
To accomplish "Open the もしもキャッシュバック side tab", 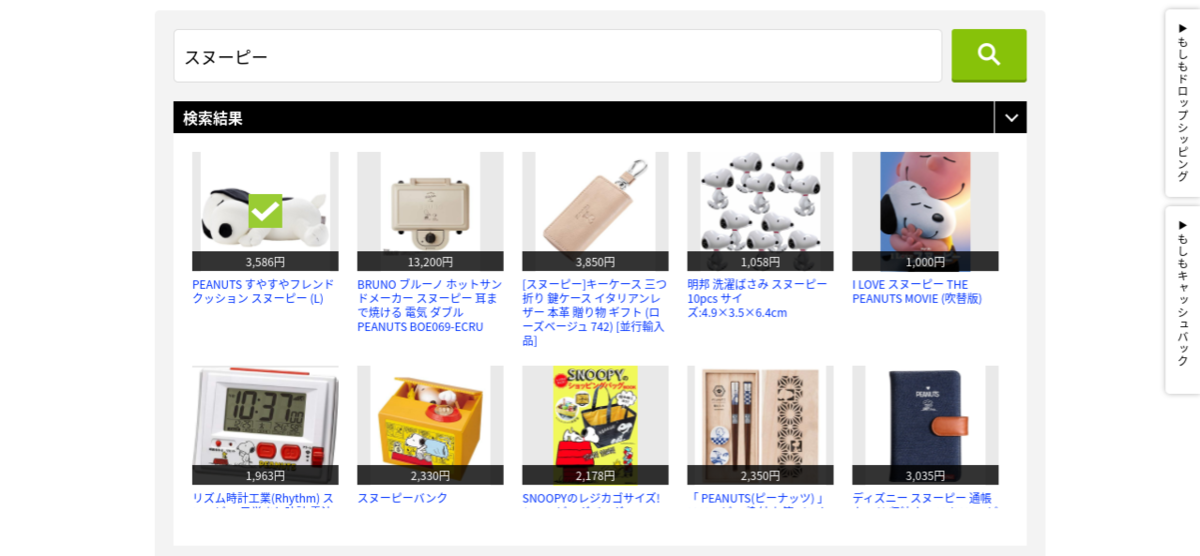I will [1182, 300].
